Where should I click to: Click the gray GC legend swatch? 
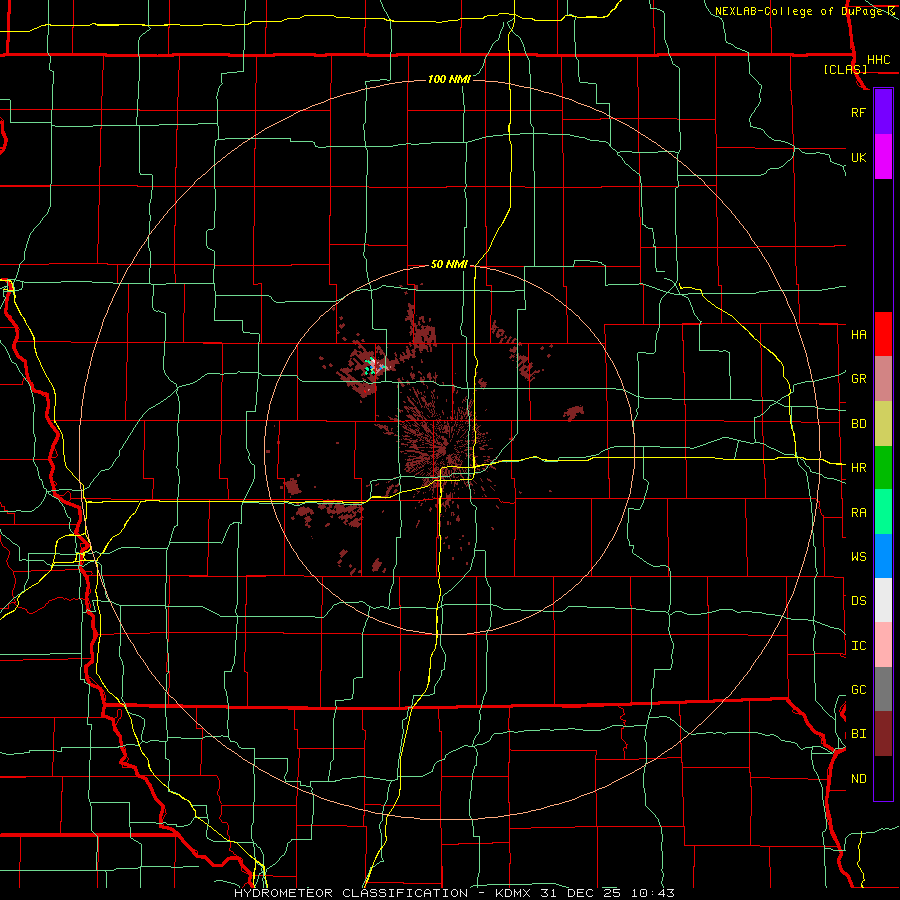pos(883,689)
